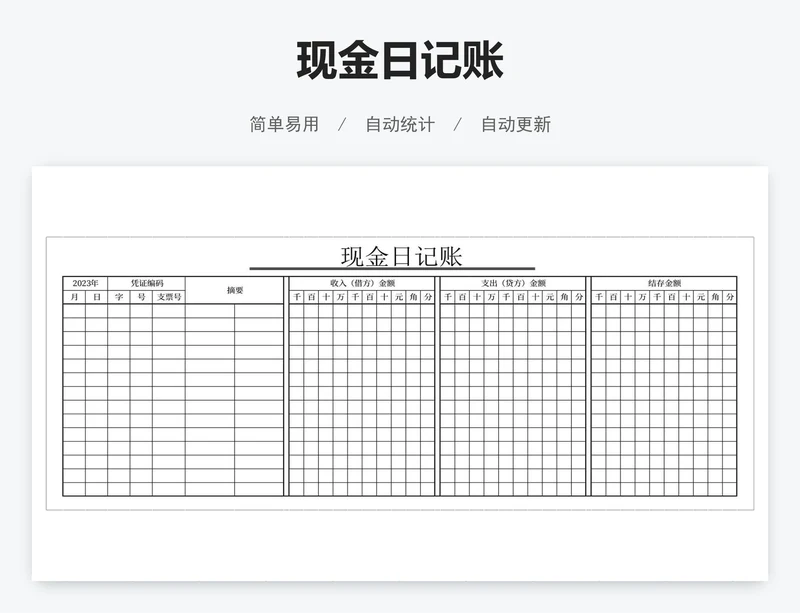The width and height of the screenshot is (800, 613).
Task: Click the underlined 现金日记账 title inside the sheet
Action: tap(402, 256)
